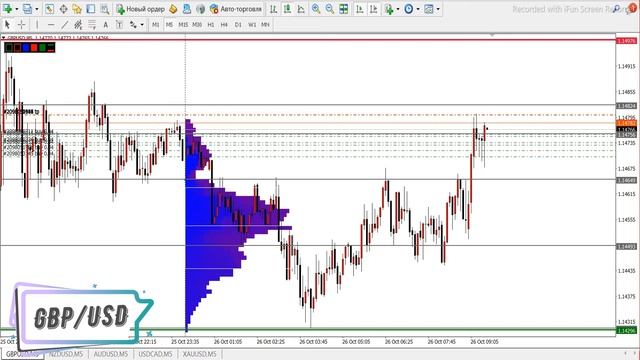
Task: Expand the Templates dropdown arrow
Action: (x=438, y=9)
